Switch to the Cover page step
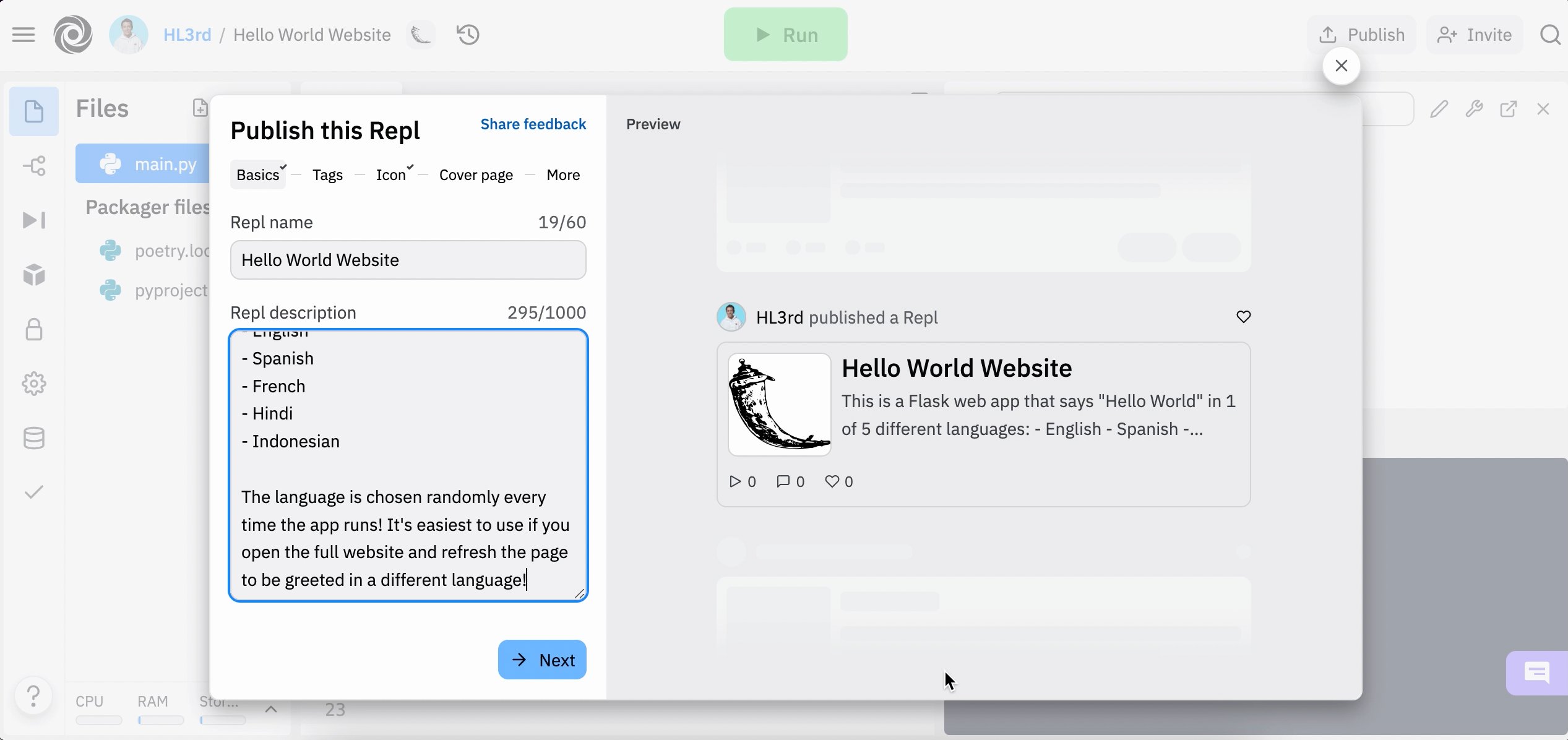Viewport: 1568px width, 740px height. pyautogui.click(x=476, y=175)
